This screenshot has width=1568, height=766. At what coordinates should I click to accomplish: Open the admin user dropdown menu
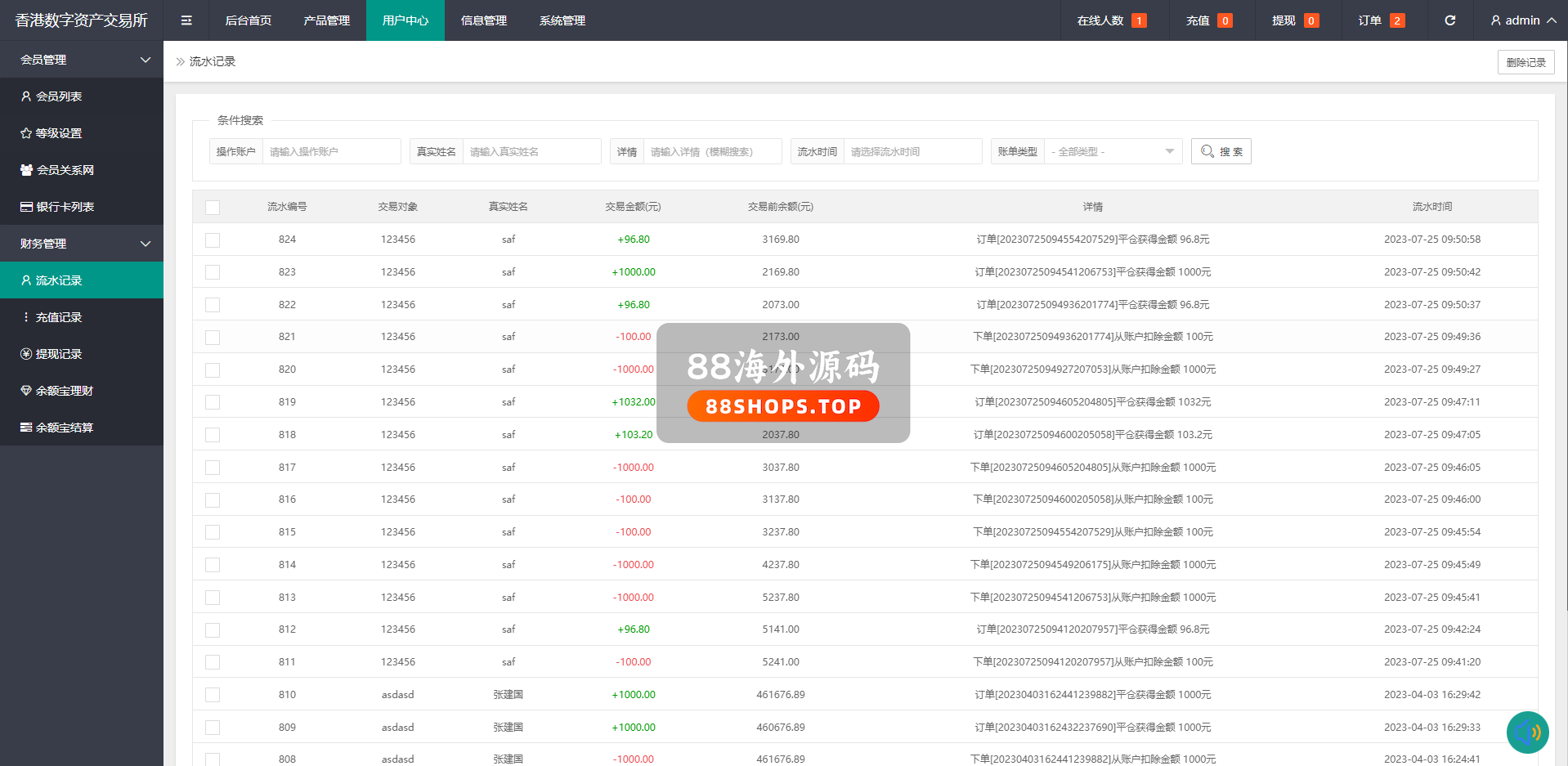[x=1522, y=20]
